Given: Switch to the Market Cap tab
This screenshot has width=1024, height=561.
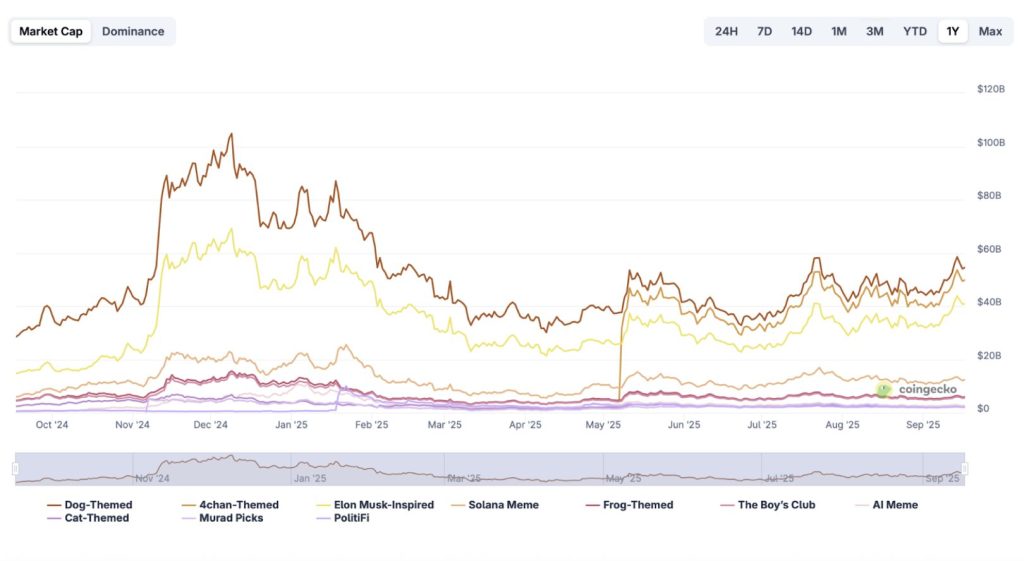Looking at the screenshot, I should pos(51,31).
